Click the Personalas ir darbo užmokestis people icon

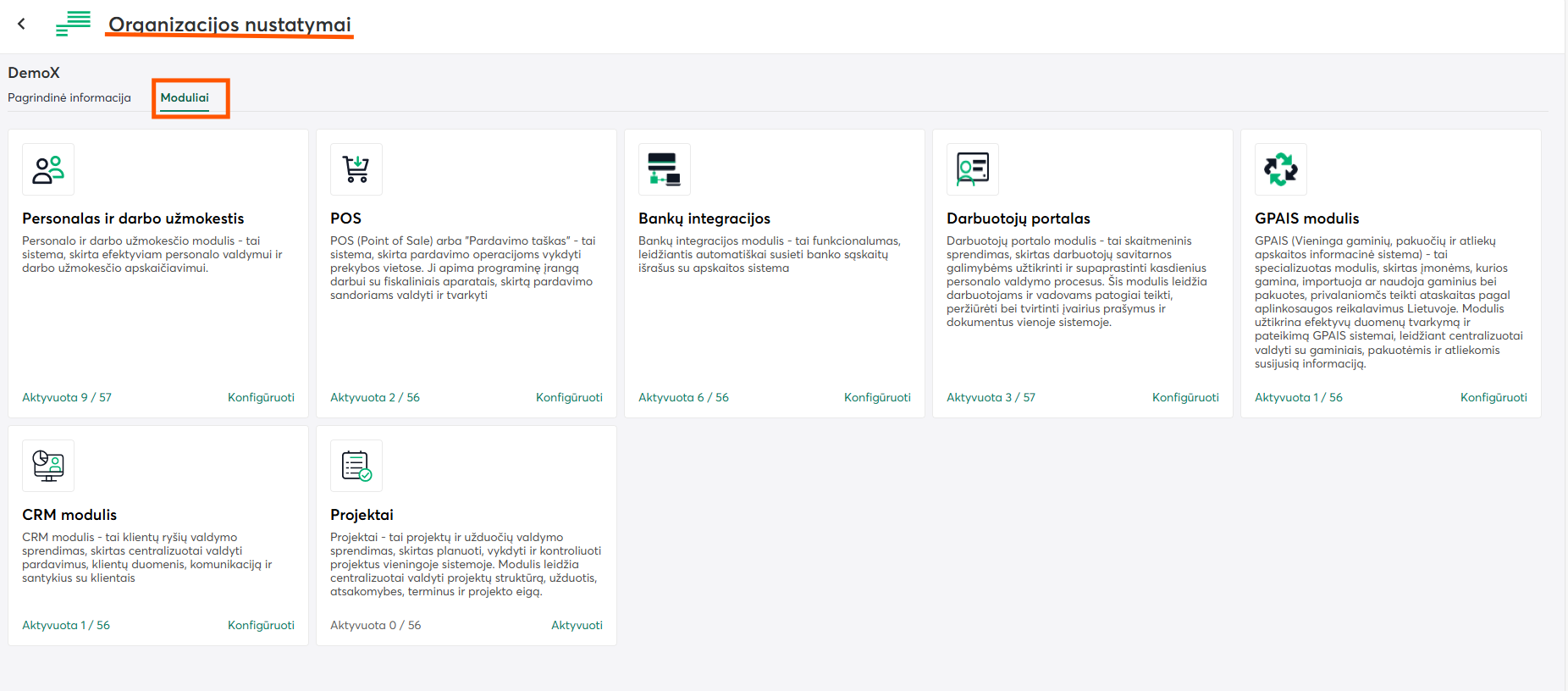[x=48, y=169]
